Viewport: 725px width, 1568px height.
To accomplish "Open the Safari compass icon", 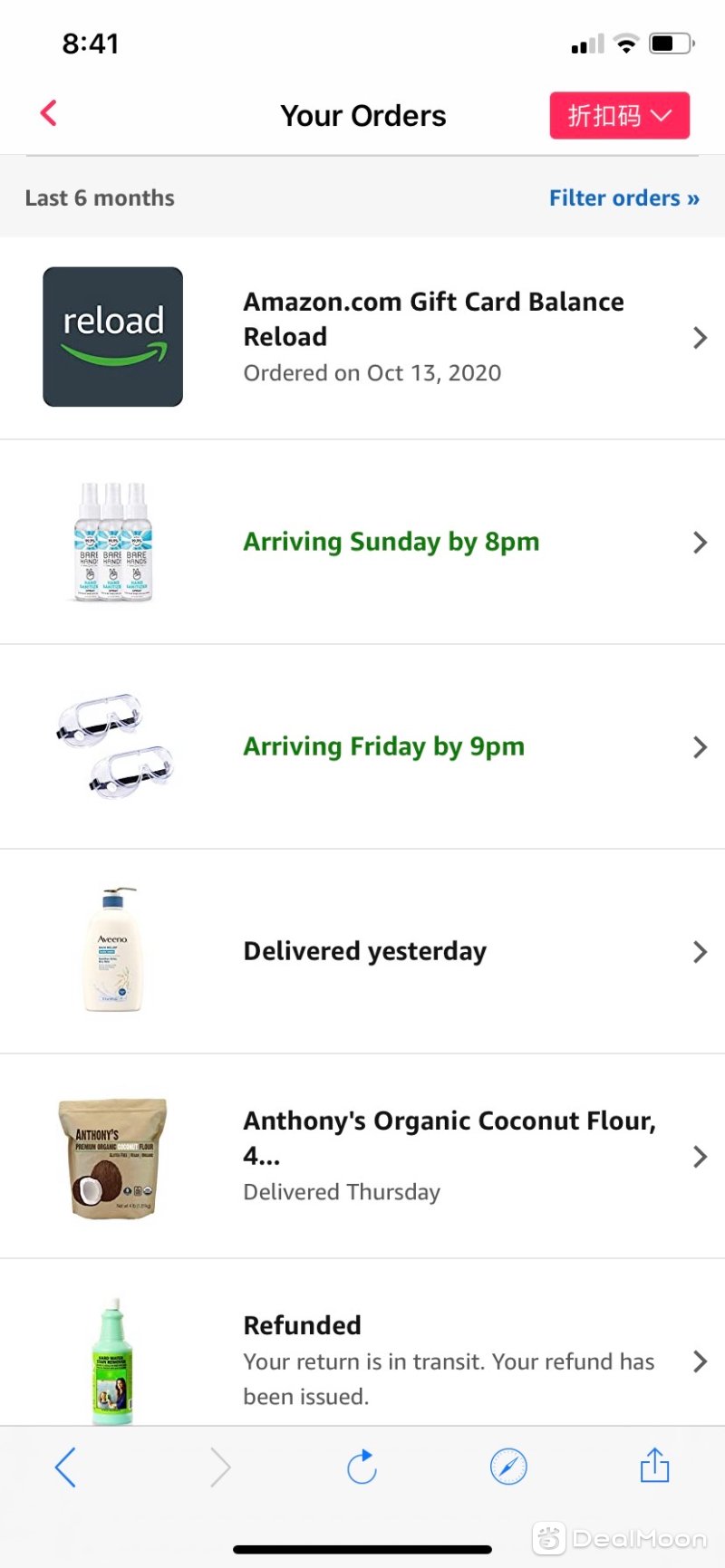I will click(x=508, y=1467).
